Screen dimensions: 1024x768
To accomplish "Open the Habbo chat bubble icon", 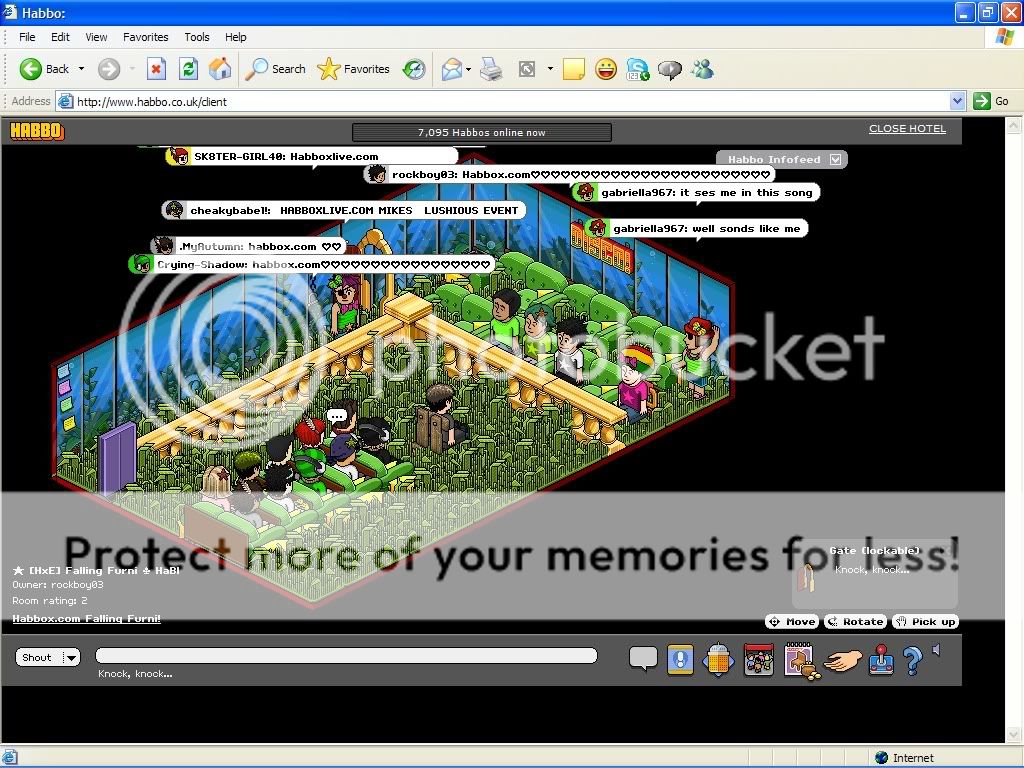I will coord(643,659).
